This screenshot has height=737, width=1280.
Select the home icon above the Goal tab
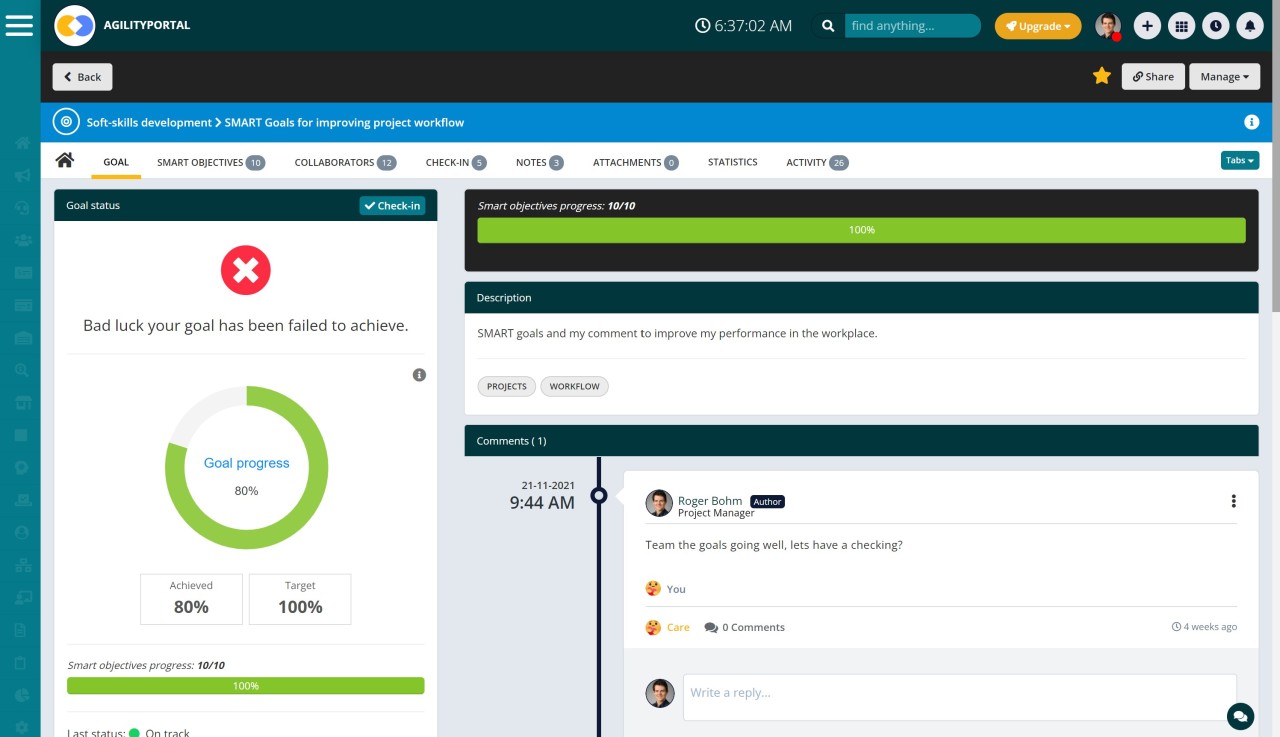(x=64, y=159)
